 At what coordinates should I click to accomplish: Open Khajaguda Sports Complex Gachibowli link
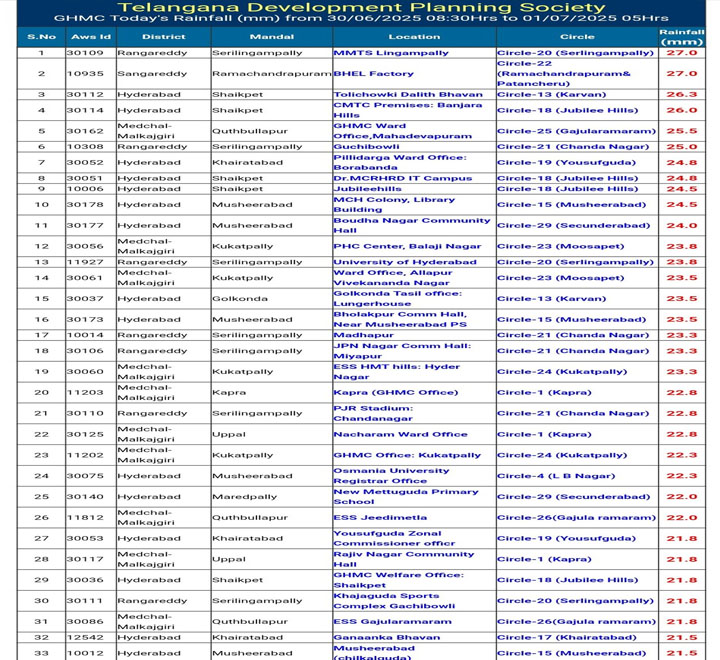tap(394, 601)
